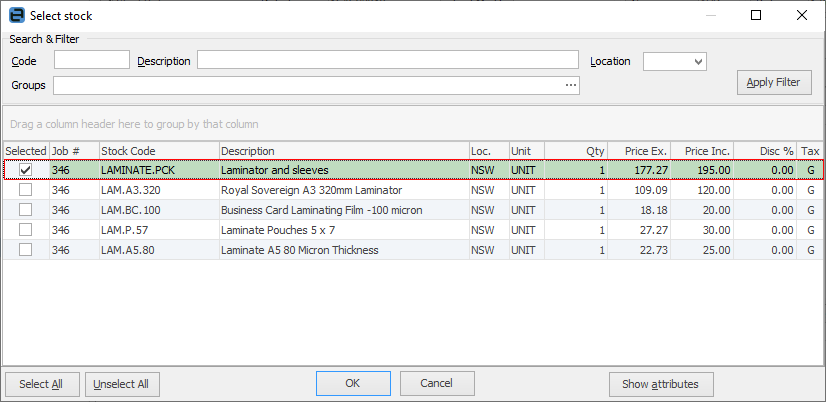Click the Price Ex. column header
826x402 pixels.
(x=639, y=151)
